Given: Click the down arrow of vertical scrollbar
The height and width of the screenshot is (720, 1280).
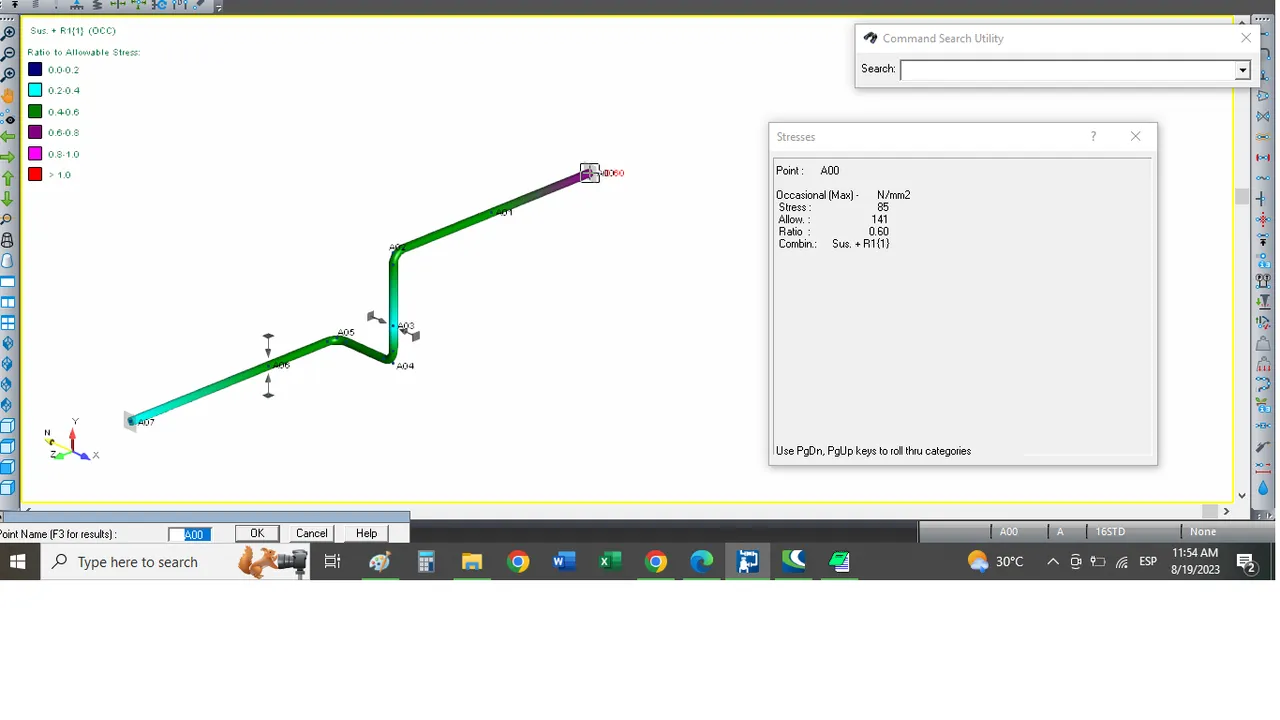Looking at the screenshot, I should [x=1242, y=495].
